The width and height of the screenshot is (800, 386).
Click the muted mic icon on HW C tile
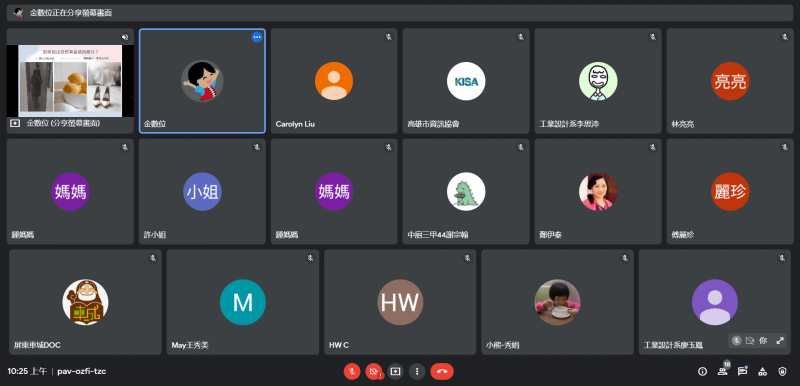(x=467, y=258)
